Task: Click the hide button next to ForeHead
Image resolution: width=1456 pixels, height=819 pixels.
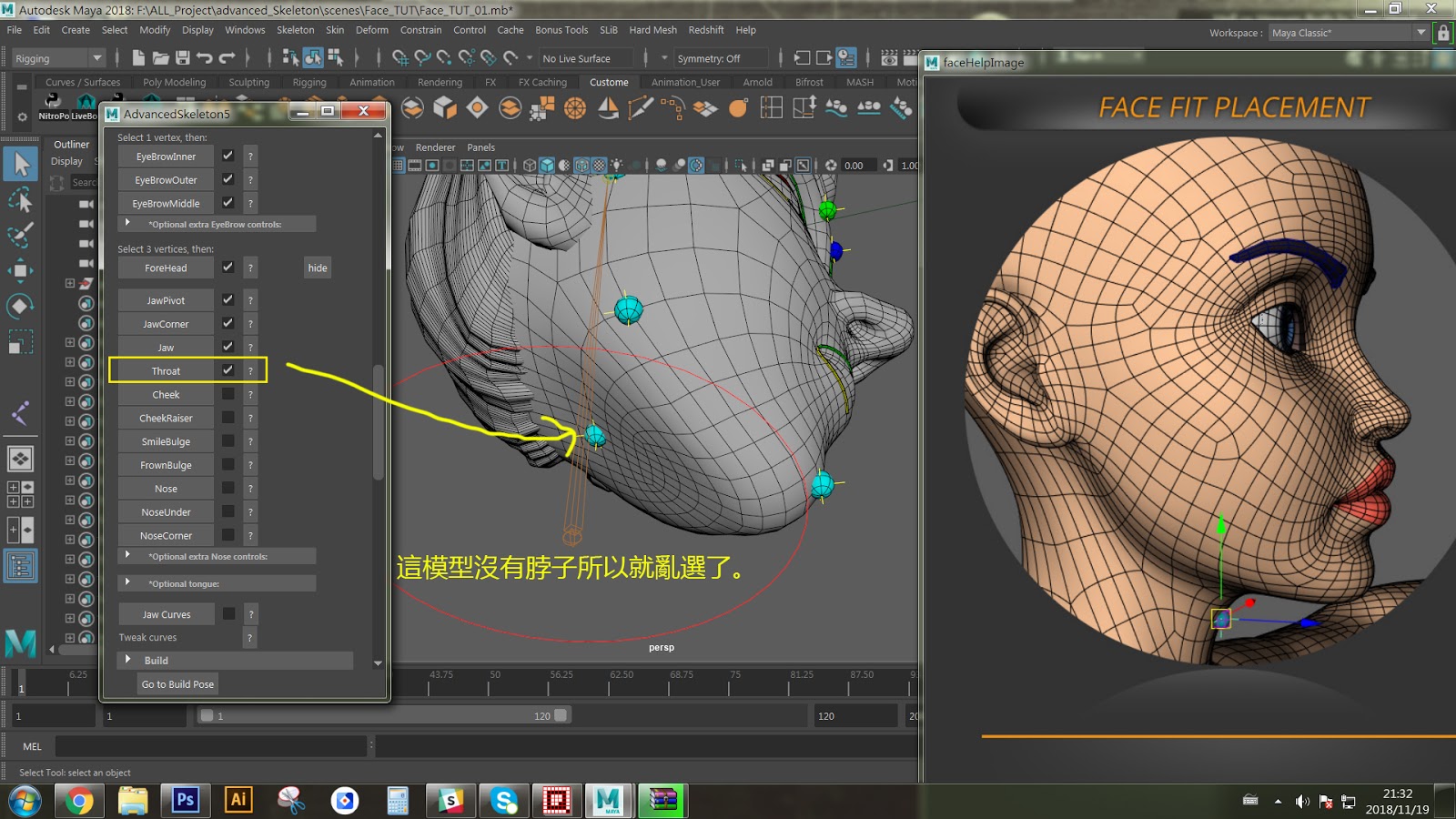Action: point(317,268)
